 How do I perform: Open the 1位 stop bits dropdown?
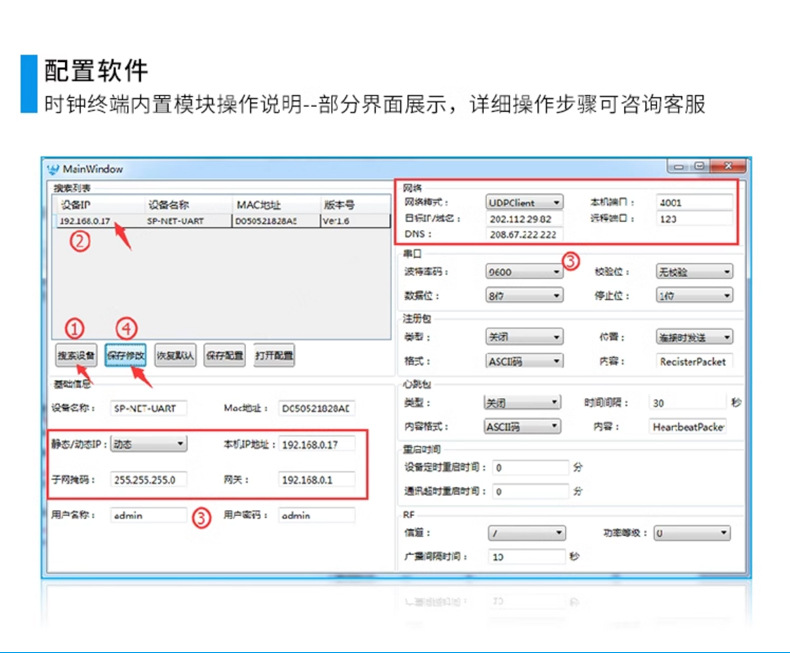pyautogui.click(x=694, y=296)
